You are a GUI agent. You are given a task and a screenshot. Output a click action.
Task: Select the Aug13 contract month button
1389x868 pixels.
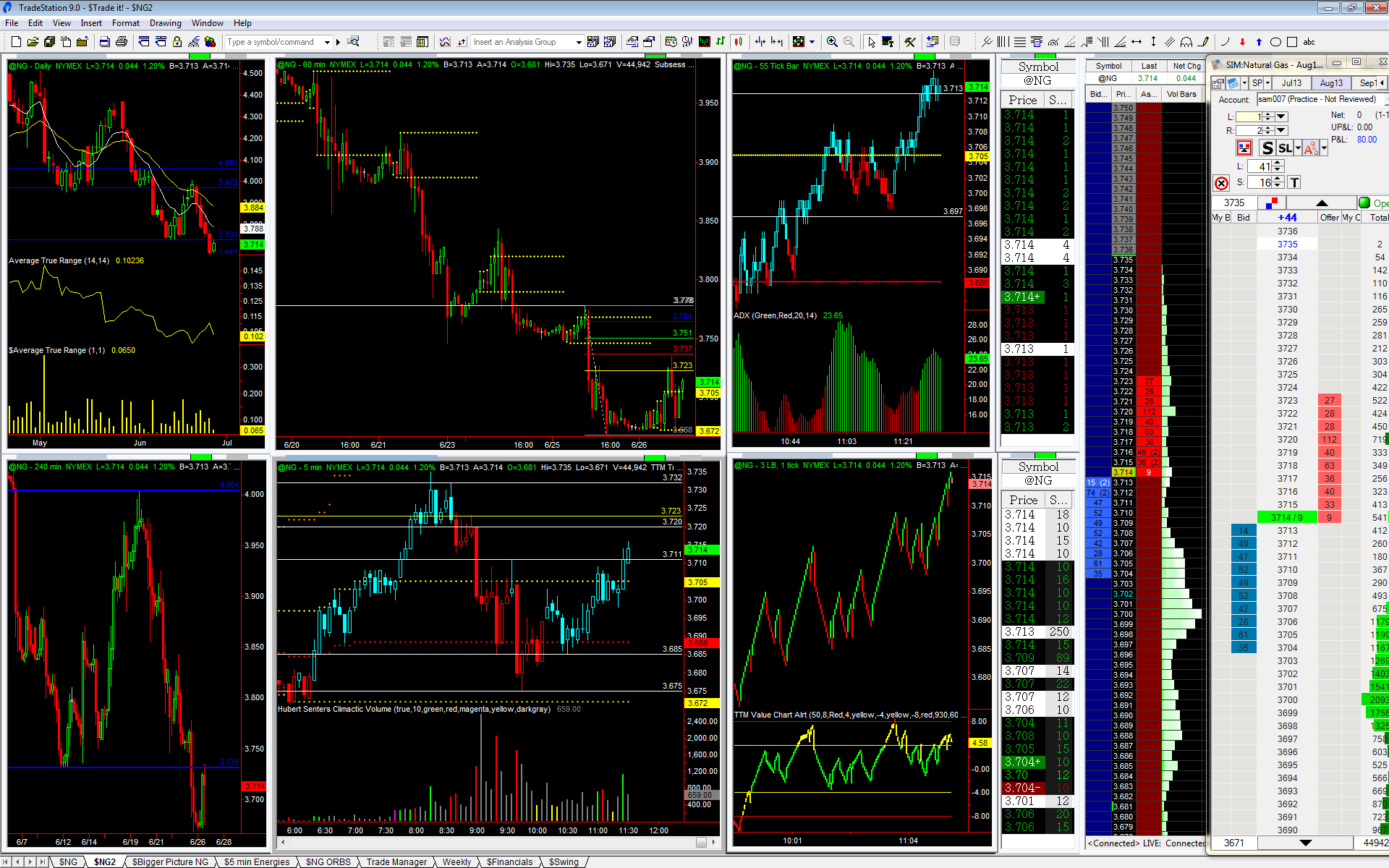pos(1331,83)
